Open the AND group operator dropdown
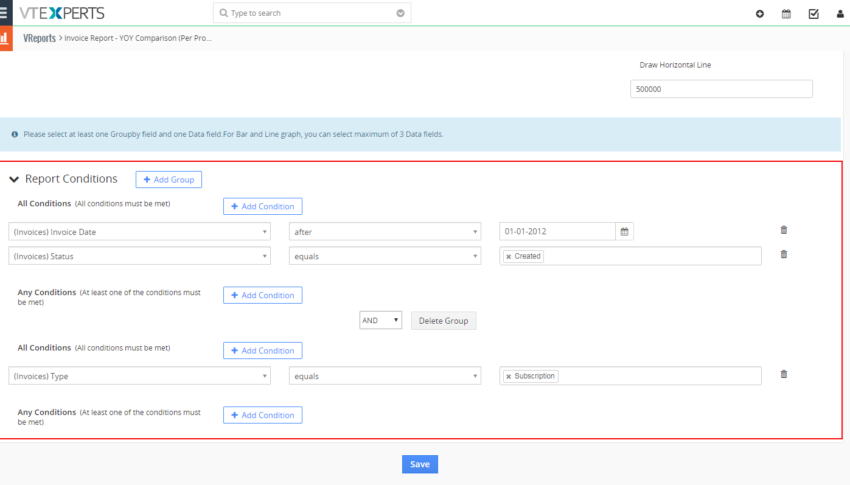Screen dimensions: 850x485 tap(381, 320)
